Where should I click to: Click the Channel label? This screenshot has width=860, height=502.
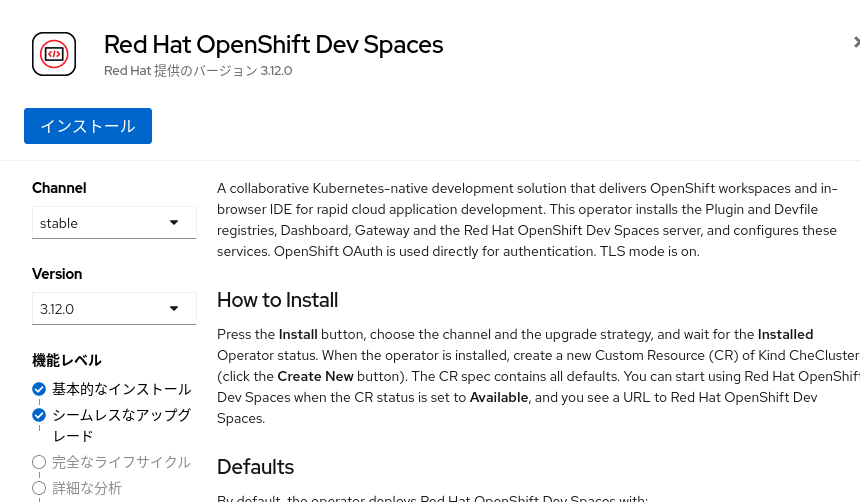[59, 188]
